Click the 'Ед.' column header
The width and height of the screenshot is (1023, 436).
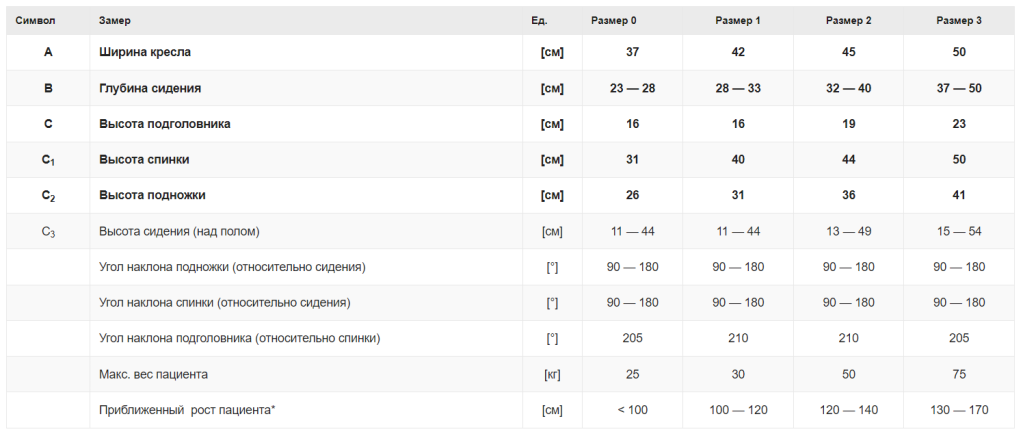coord(539,21)
